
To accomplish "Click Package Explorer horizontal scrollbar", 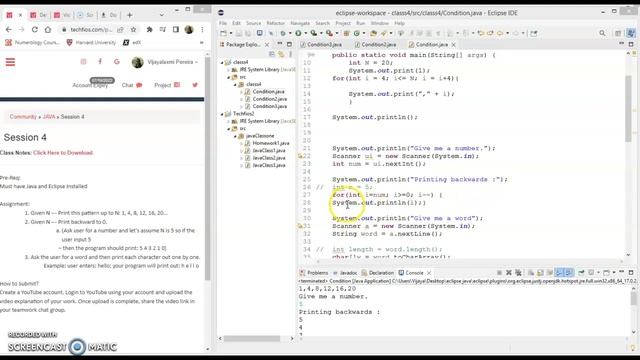I will coord(252,338).
